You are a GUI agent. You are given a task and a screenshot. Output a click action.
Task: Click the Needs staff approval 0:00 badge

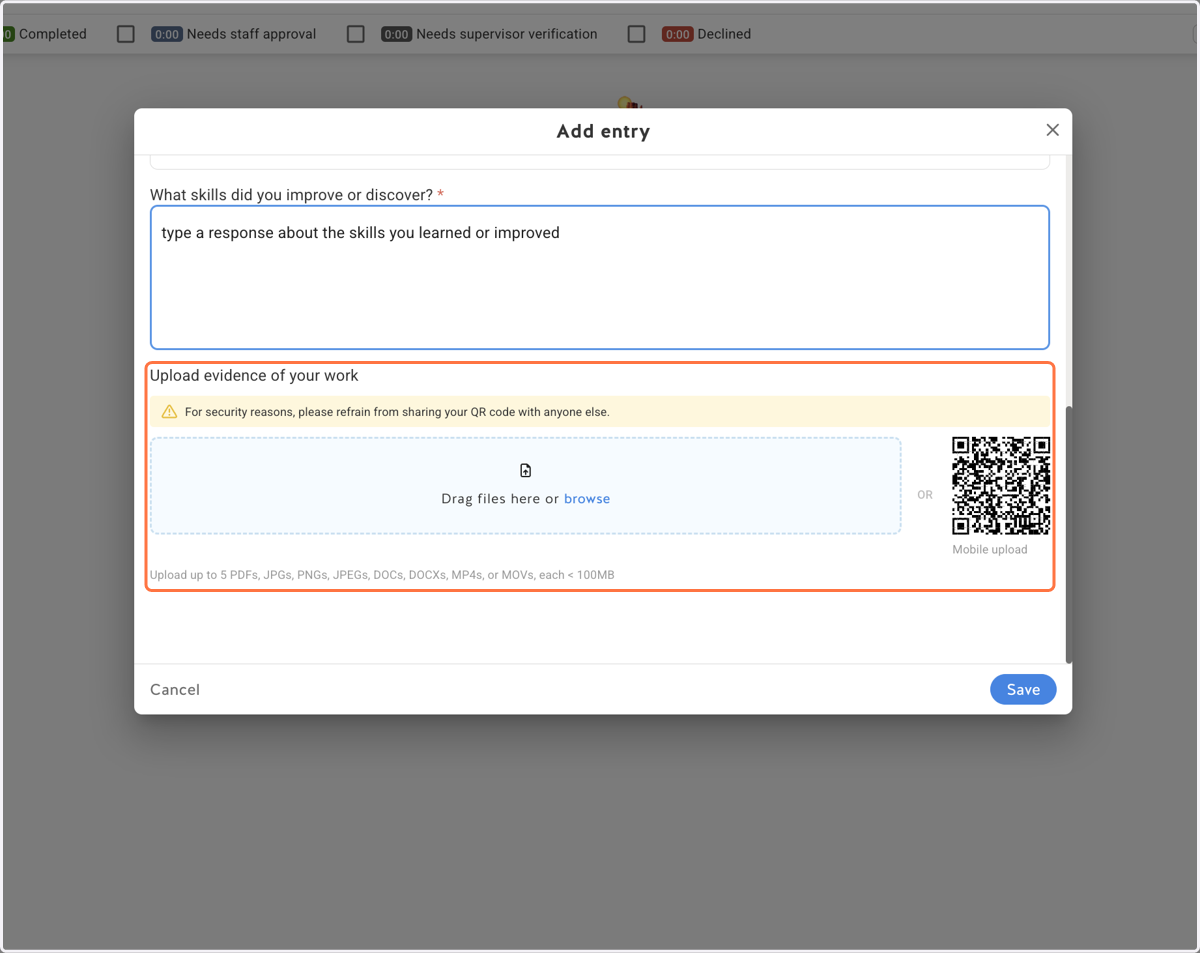(x=167, y=34)
